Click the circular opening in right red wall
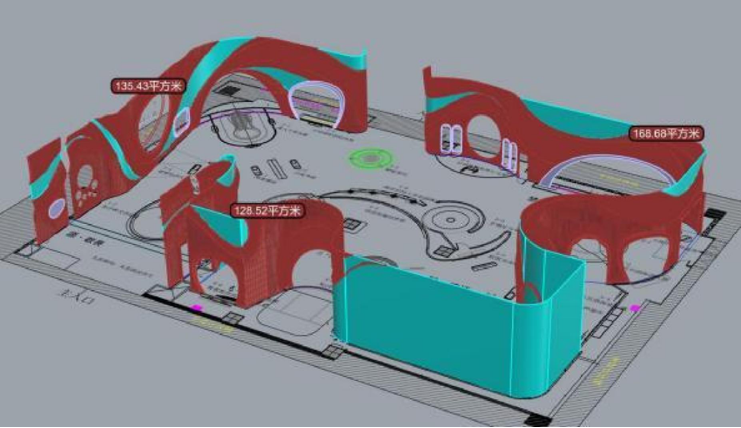 (483, 137)
